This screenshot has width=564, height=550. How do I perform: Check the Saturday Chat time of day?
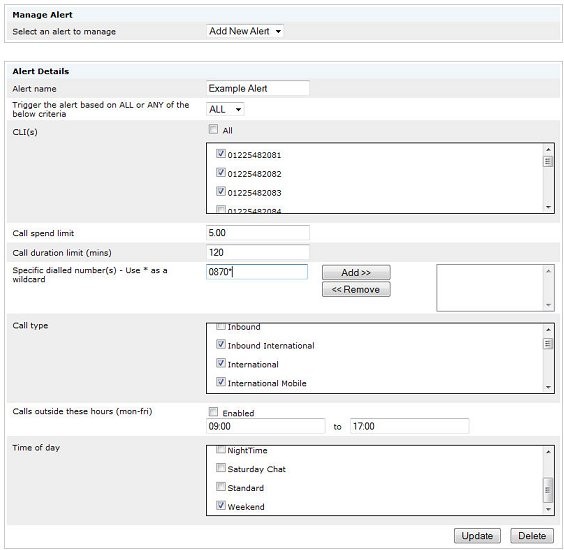221,468
